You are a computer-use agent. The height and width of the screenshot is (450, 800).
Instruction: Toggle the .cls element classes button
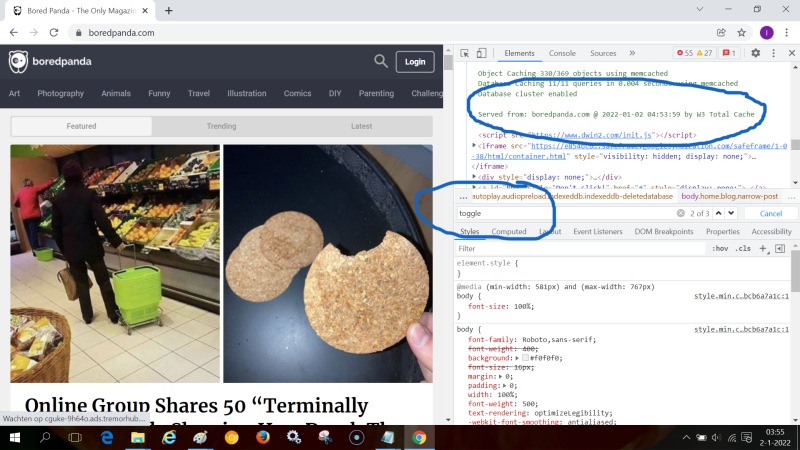[x=743, y=248]
